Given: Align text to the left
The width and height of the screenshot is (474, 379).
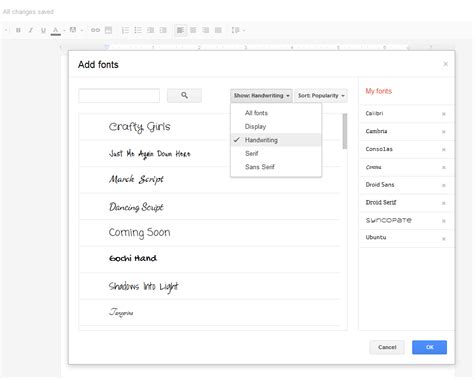Looking at the screenshot, I should (x=180, y=30).
